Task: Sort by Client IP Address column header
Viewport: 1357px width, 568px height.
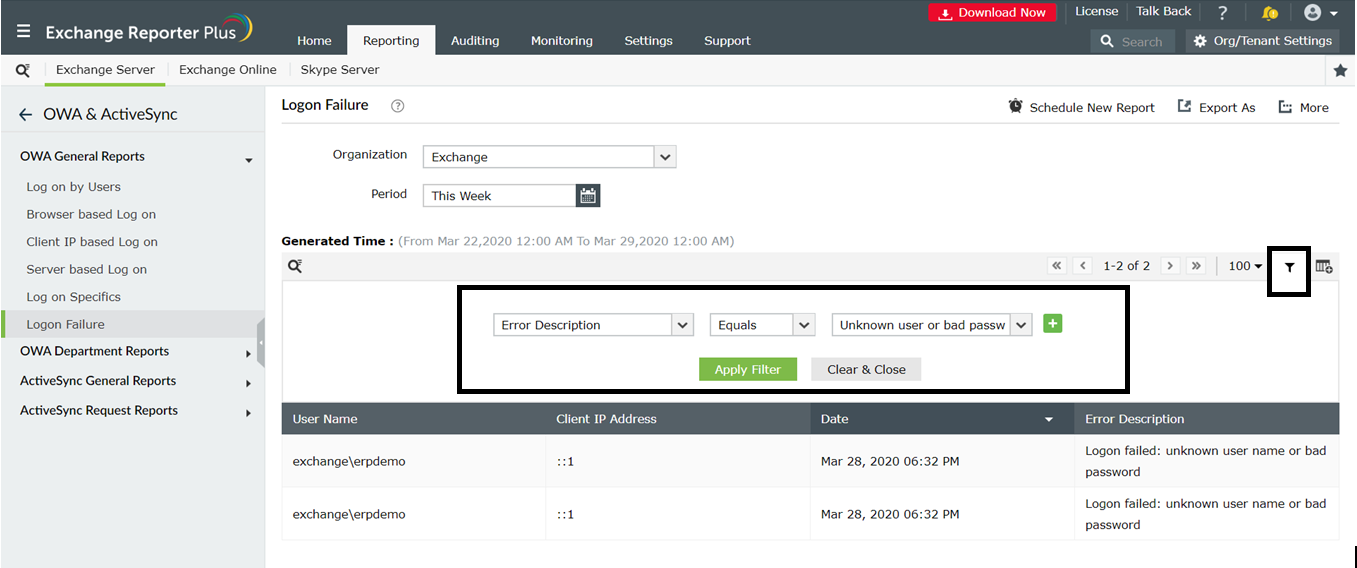Action: click(607, 419)
